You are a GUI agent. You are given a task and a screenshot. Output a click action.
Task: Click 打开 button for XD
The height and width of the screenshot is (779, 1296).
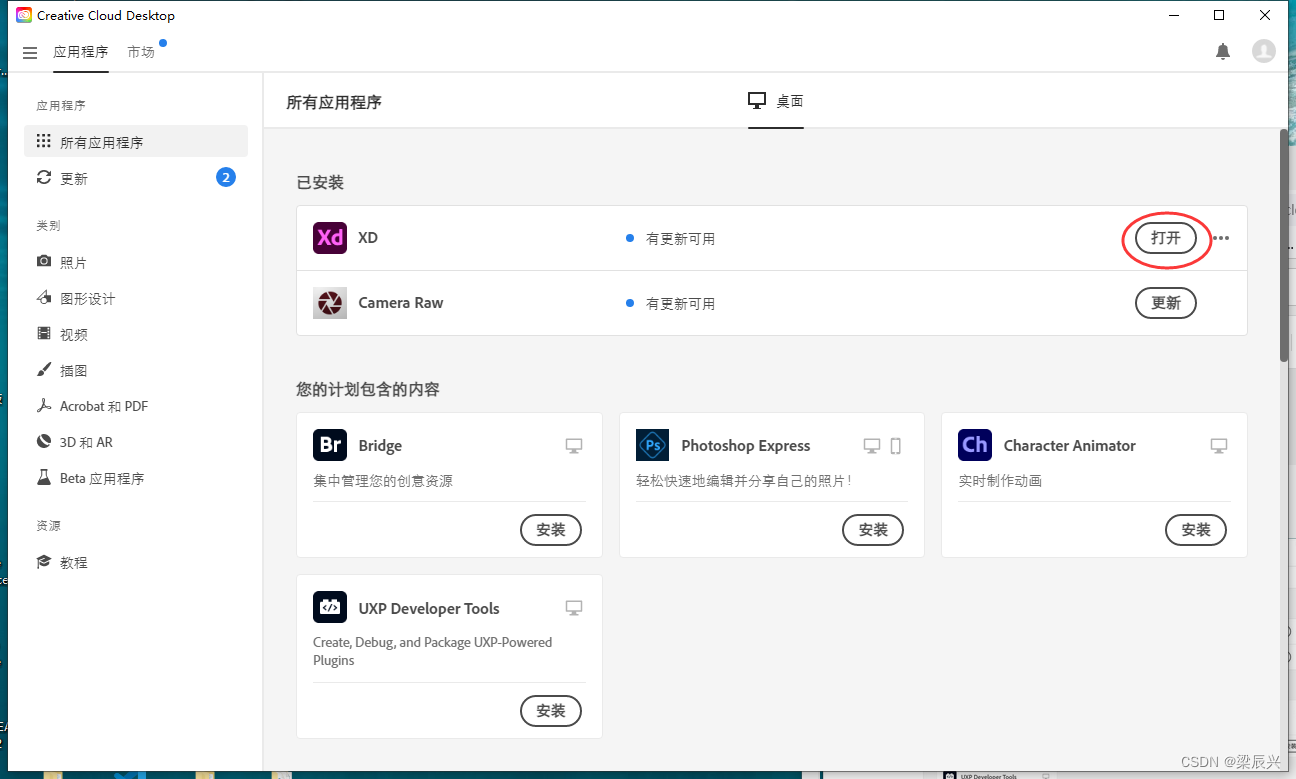point(1166,238)
